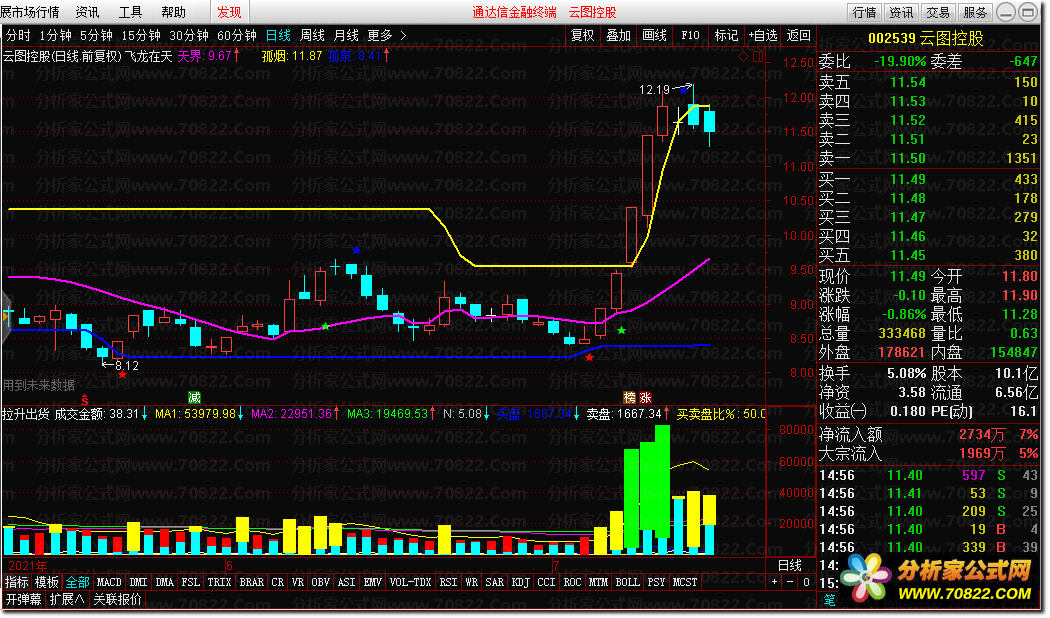Open the 帮助 menu
The height and width of the screenshot is (618, 1050).
(173, 12)
